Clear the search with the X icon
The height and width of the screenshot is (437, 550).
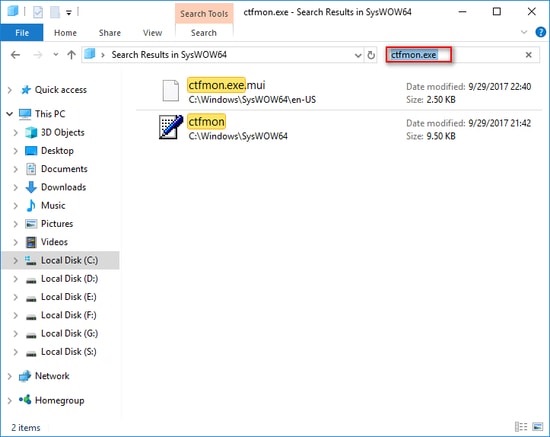coord(528,55)
